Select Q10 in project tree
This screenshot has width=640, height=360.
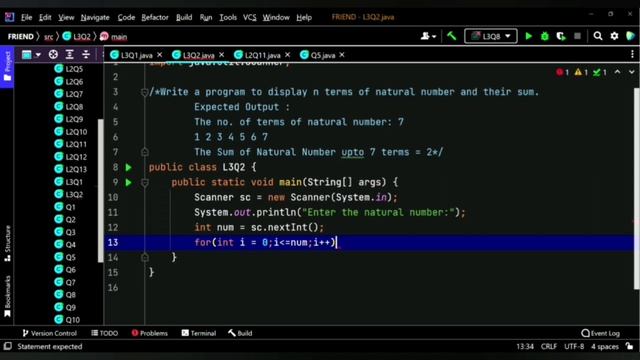67,320
